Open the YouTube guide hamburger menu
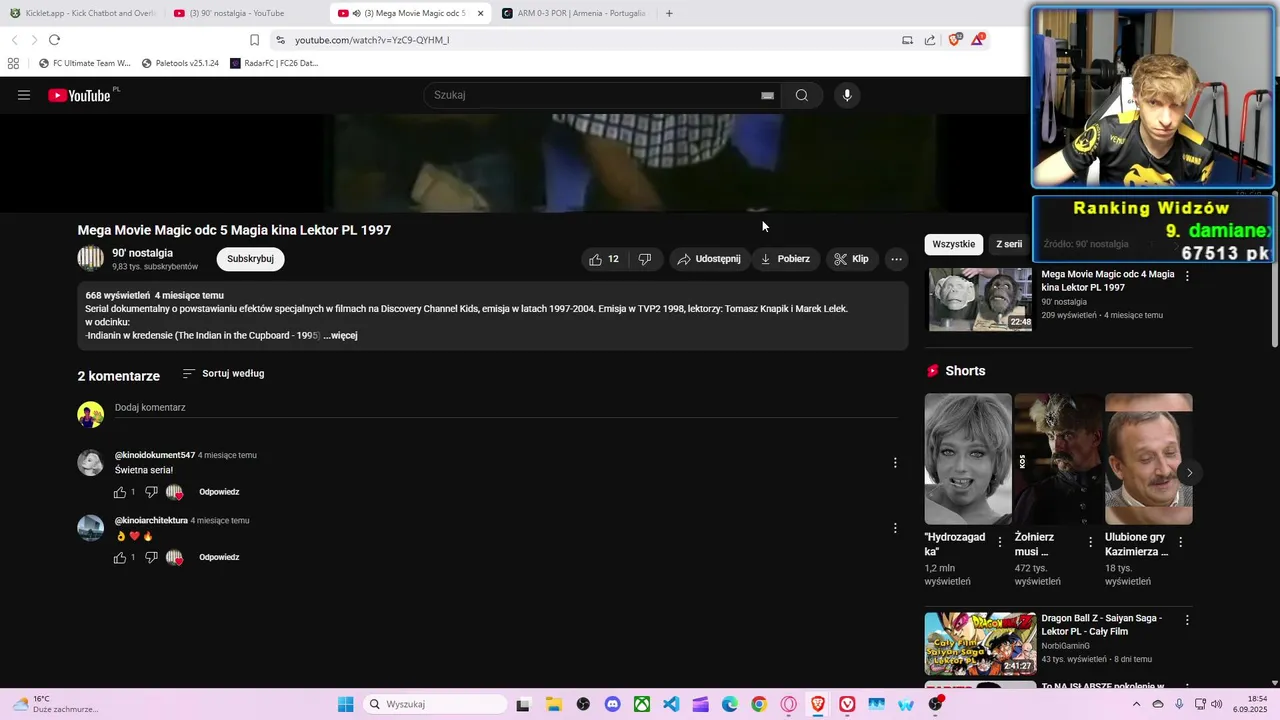The width and height of the screenshot is (1280, 720). [x=24, y=95]
